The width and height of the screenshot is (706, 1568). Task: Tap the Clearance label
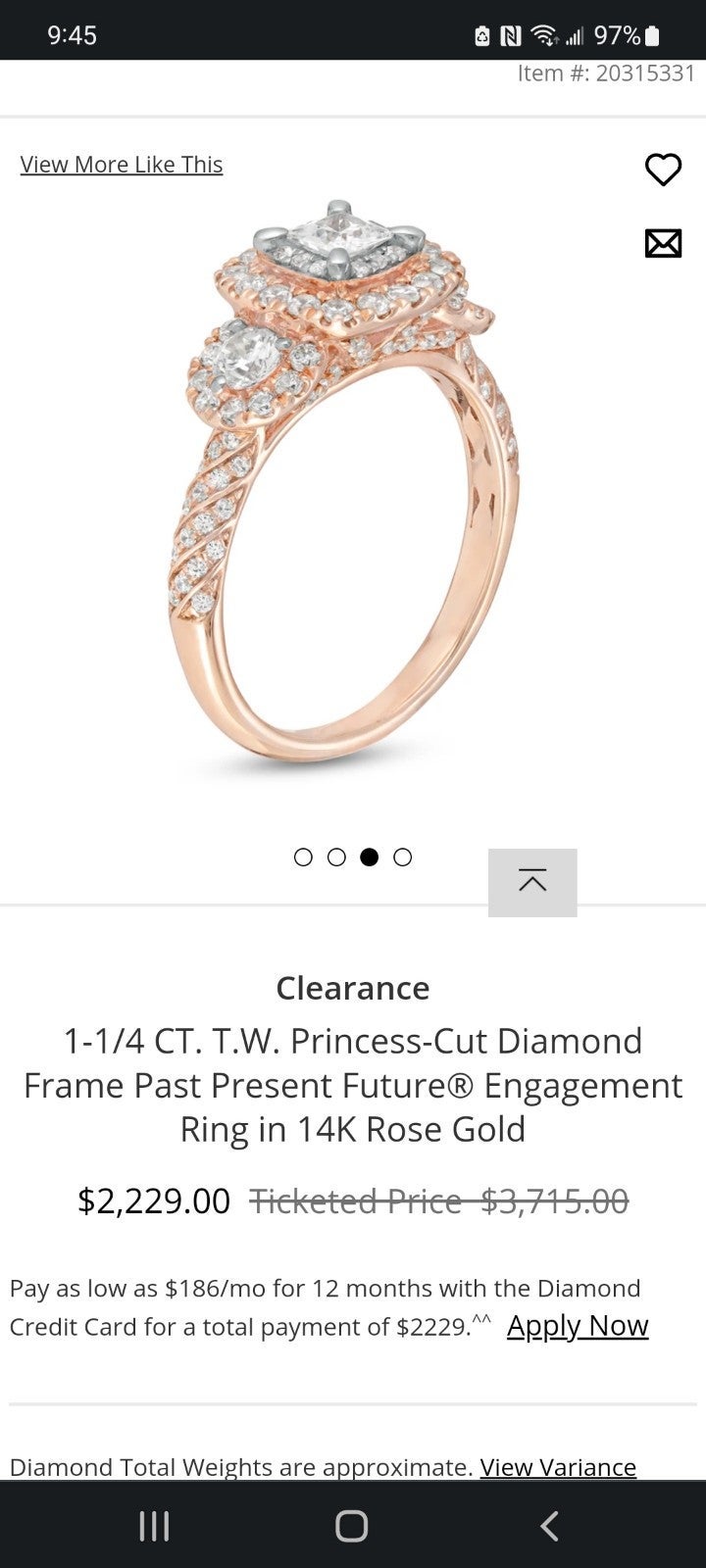coord(353,987)
